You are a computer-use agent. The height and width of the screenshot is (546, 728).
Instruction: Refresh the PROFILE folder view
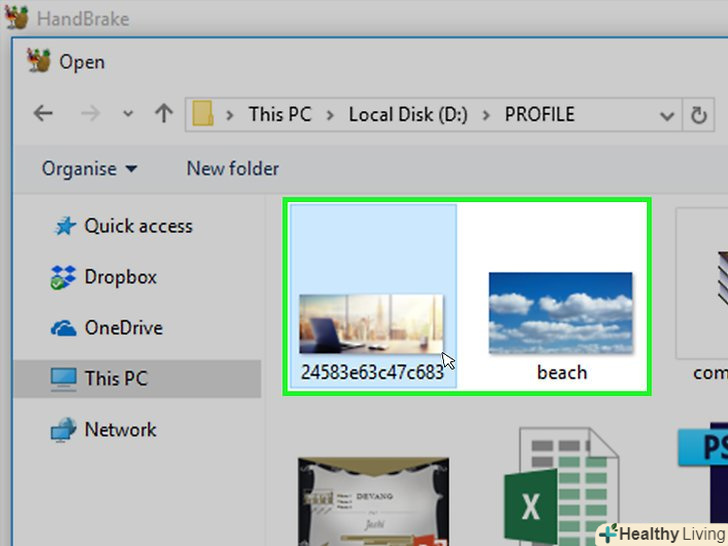point(698,115)
